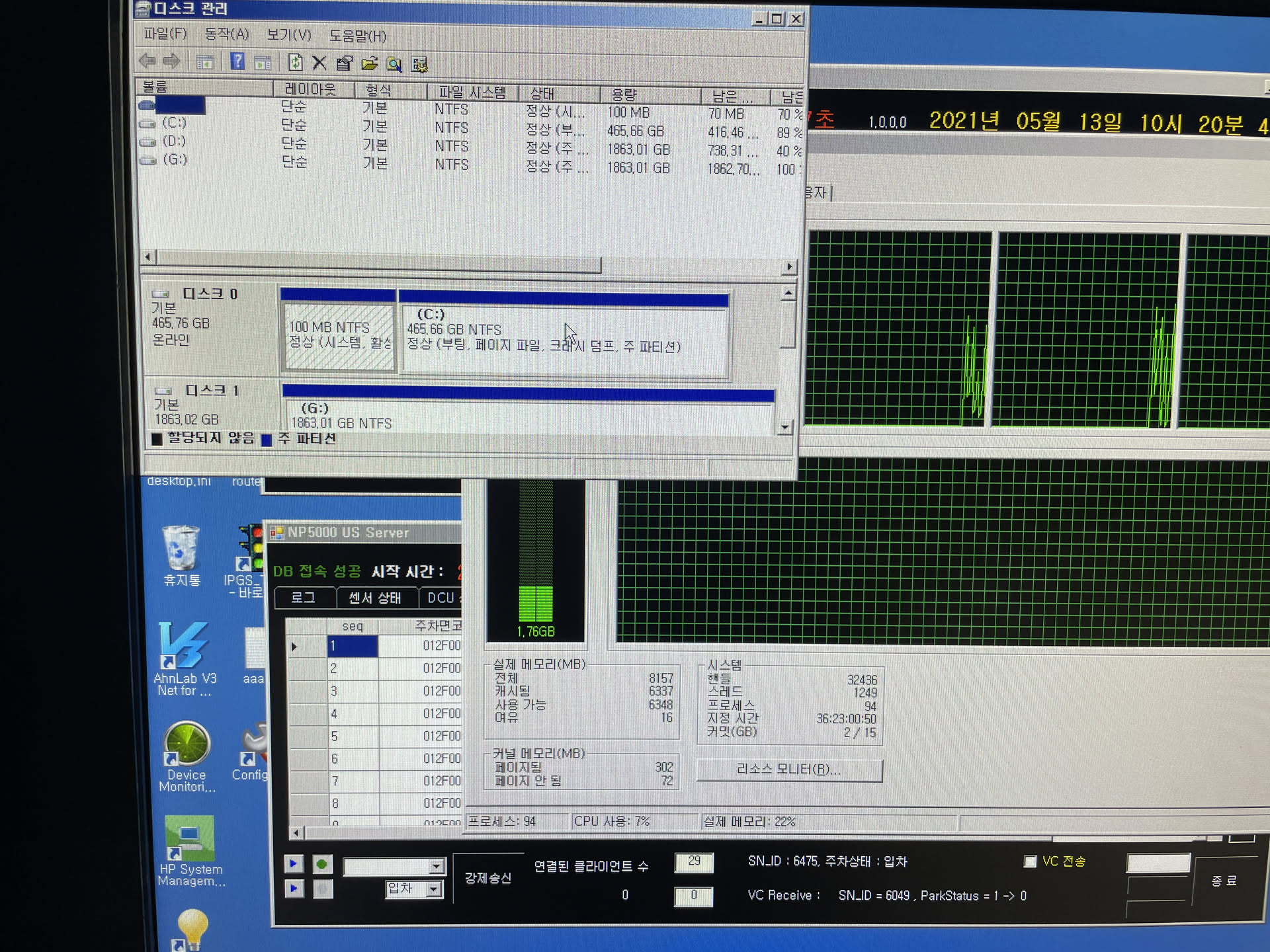Click the 리소스 모니터(R)... button

coord(788,770)
